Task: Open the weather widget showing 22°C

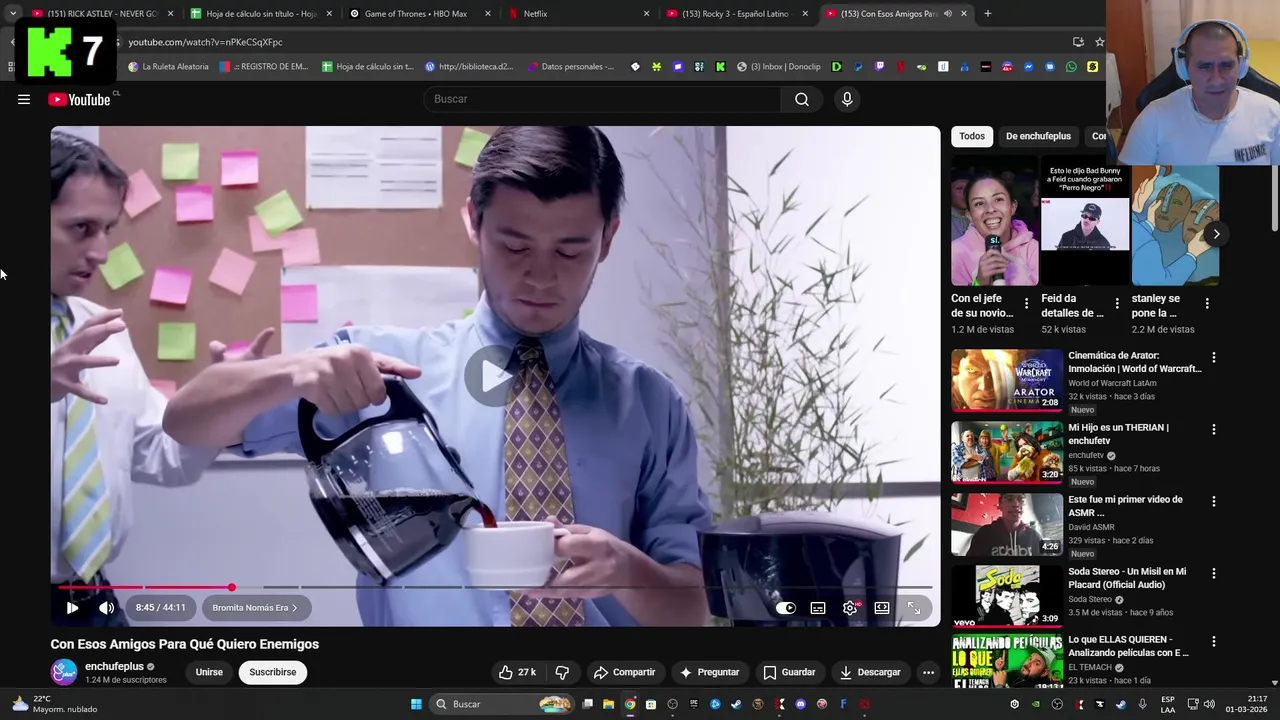Action: coord(55,704)
